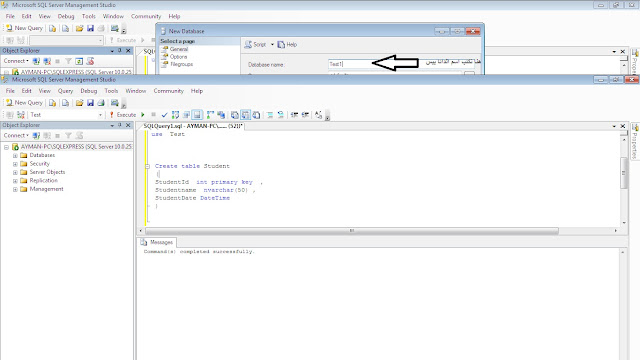This screenshot has width=640, height=360.
Task: Expand the Security folder
Action: point(15,164)
